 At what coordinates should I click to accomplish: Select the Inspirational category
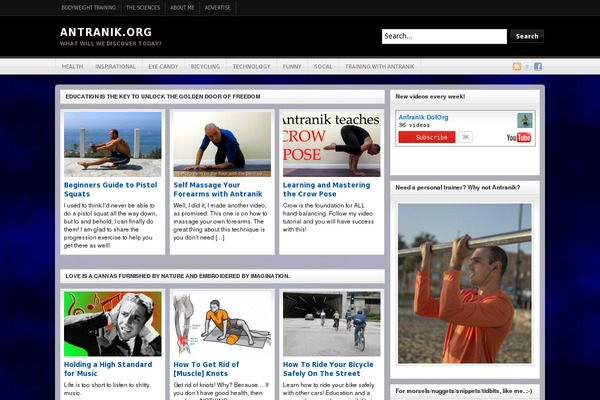(x=115, y=66)
